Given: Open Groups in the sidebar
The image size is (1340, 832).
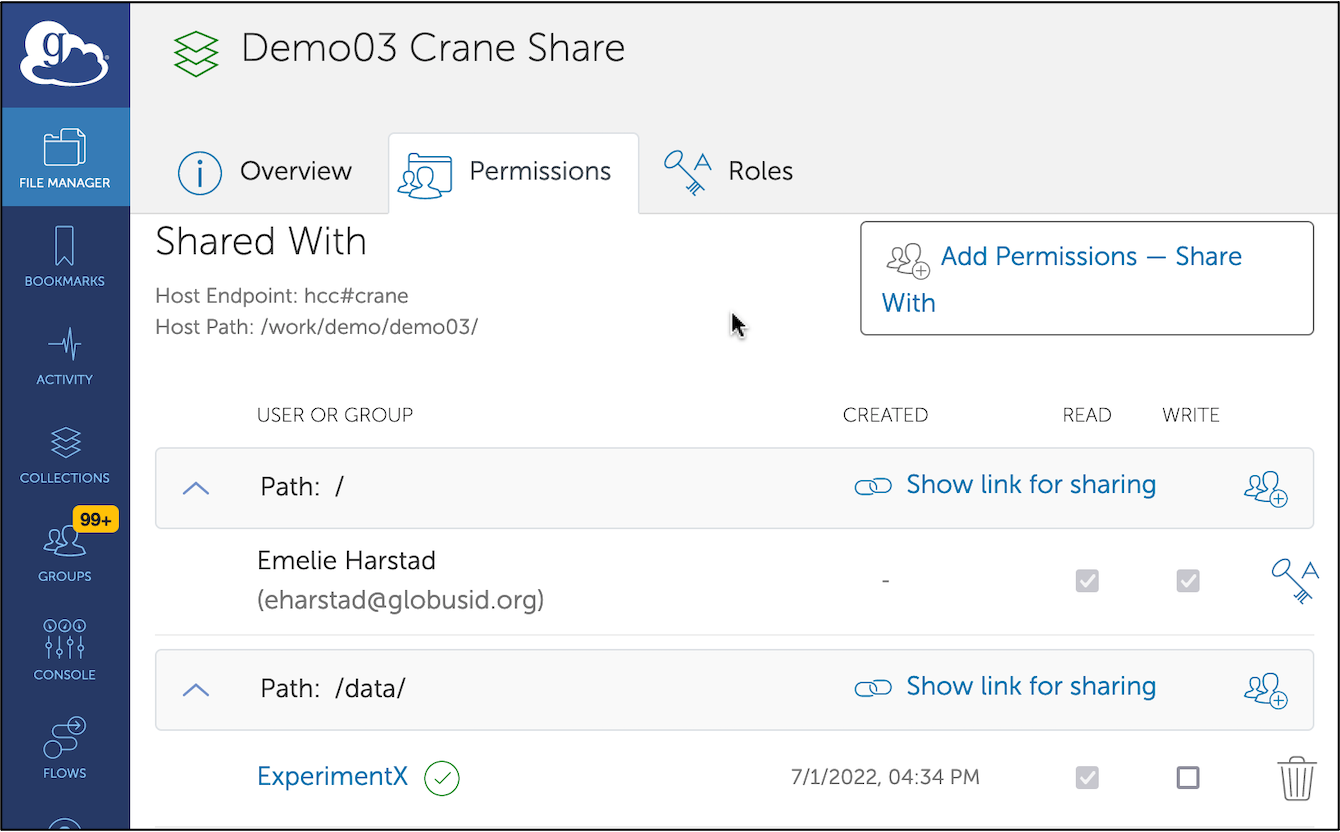Looking at the screenshot, I should pyautogui.click(x=65, y=552).
